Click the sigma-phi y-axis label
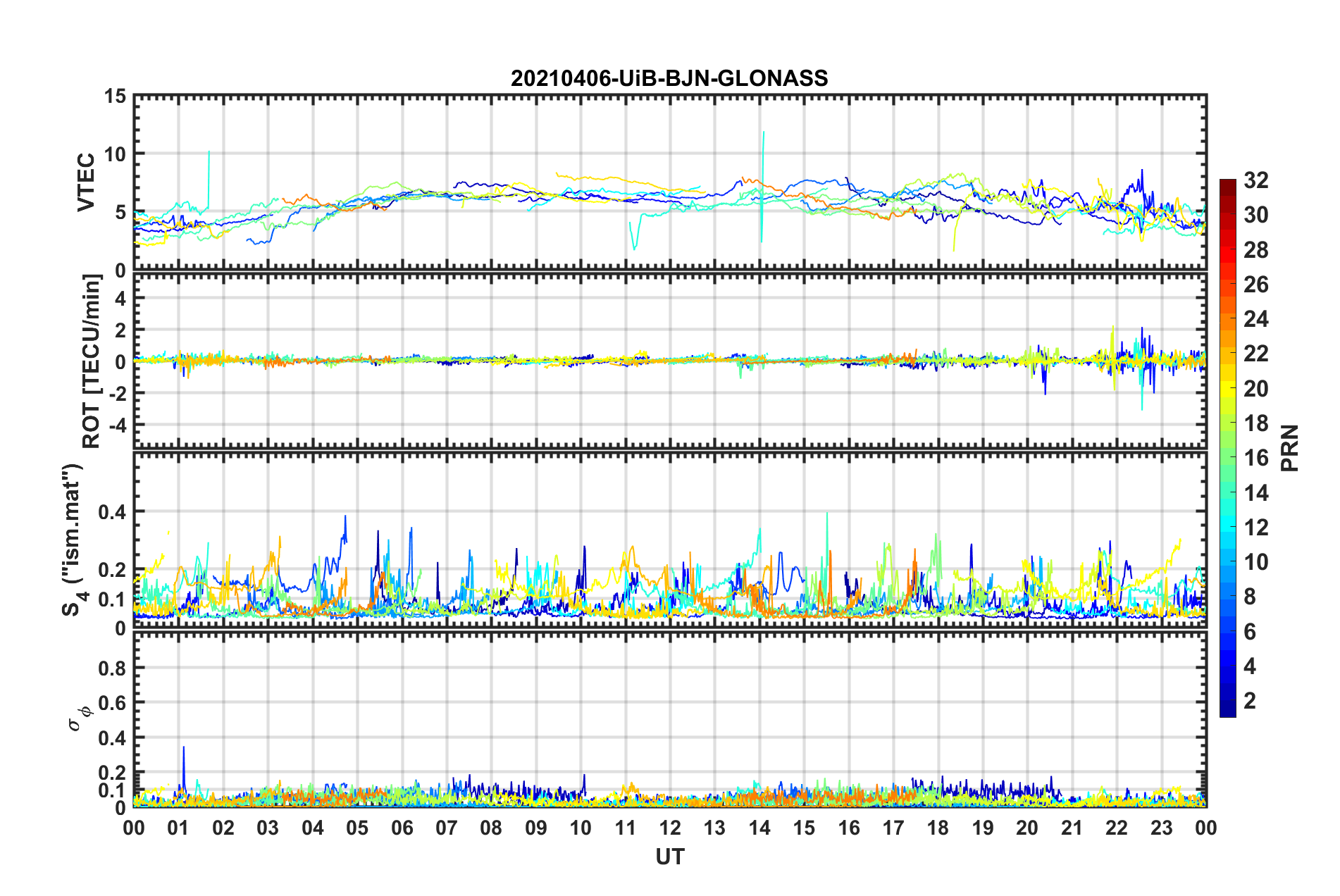The image size is (1340, 896). [79, 719]
